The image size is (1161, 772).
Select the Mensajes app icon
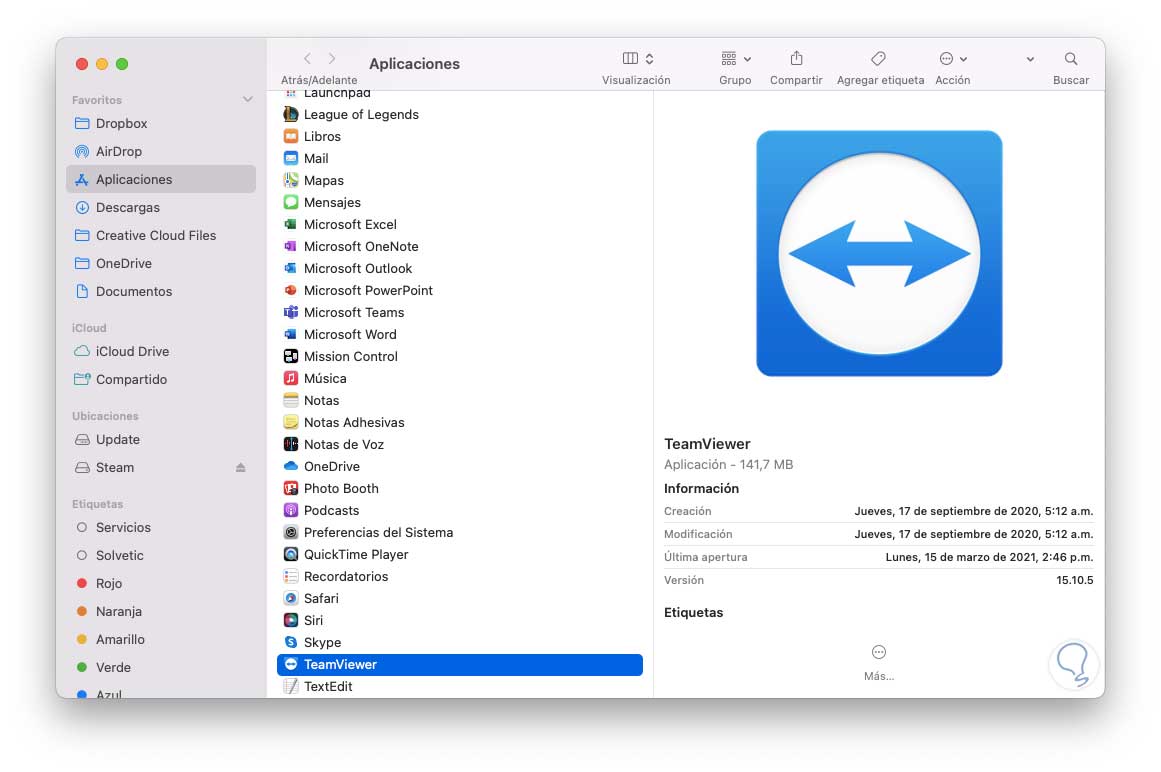point(291,202)
